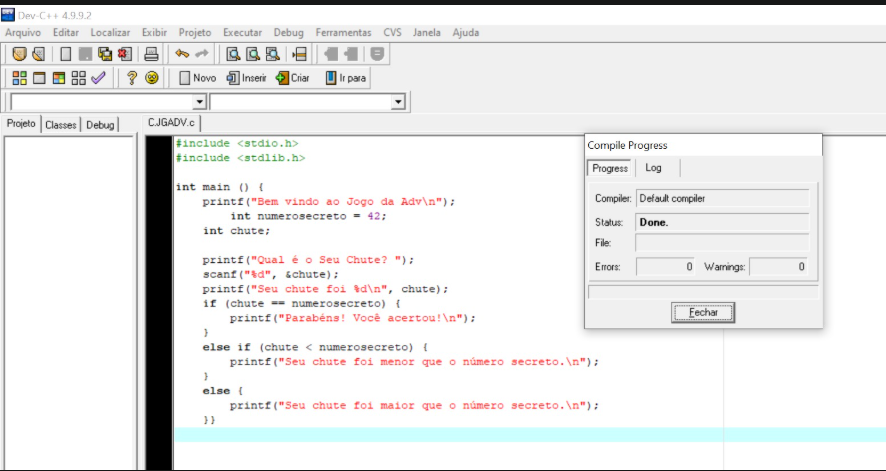Click the 'if (chute == numerosecreto) {' line
The width and height of the screenshot is (886, 471).
tap(301, 304)
